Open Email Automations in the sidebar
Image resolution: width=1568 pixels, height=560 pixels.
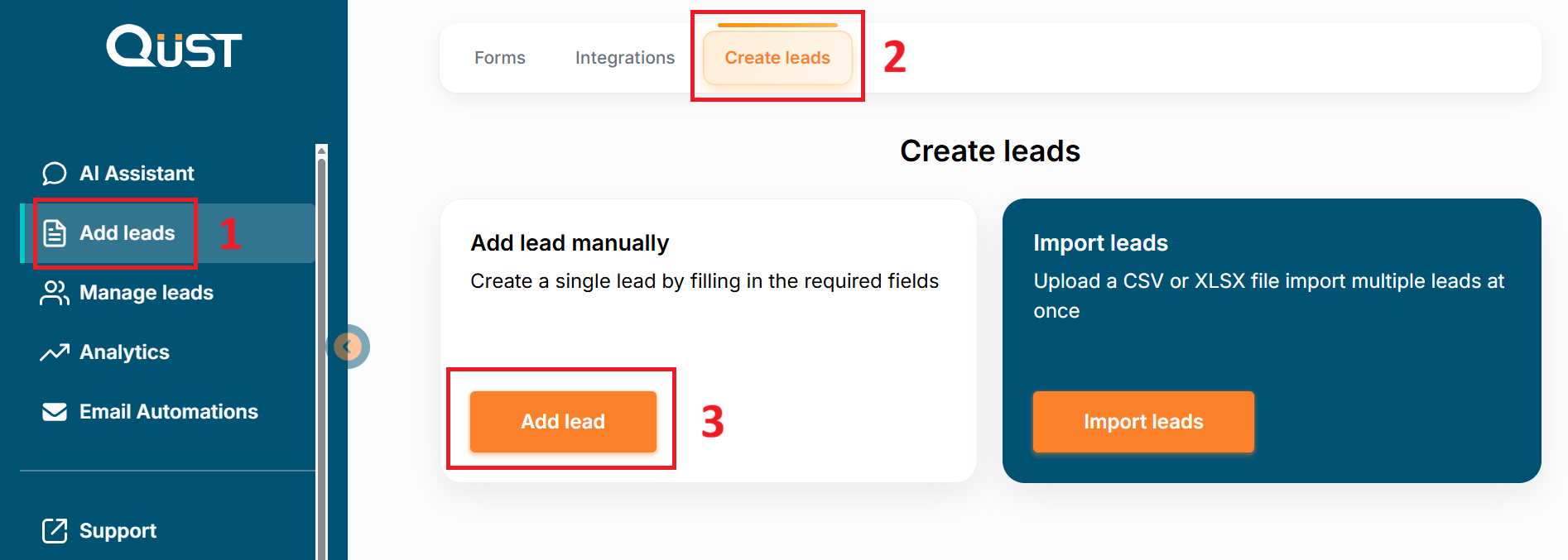coord(169,412)
